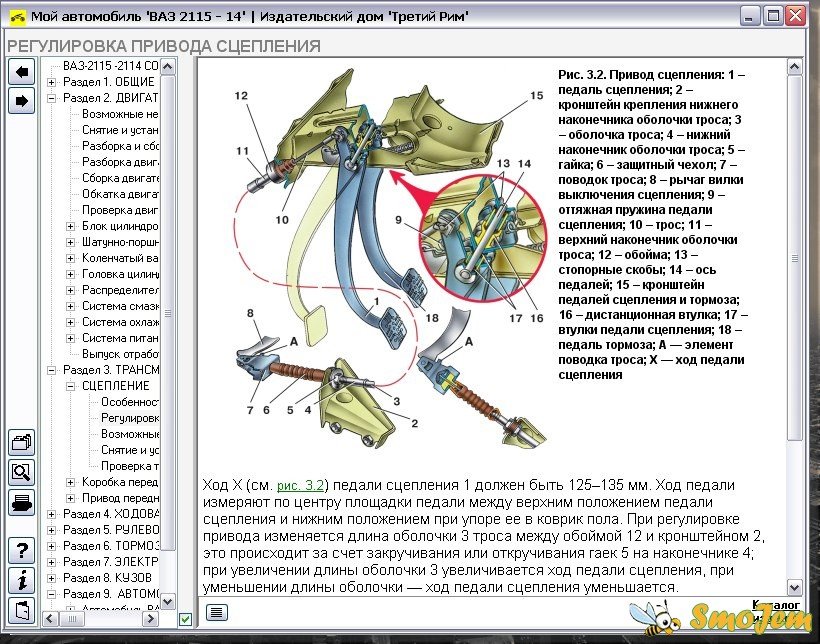Expand Раздел 1. ОБЩИЕ tree node
The image size is (820, 644).
pyautogui.click(x=52, y=81)
